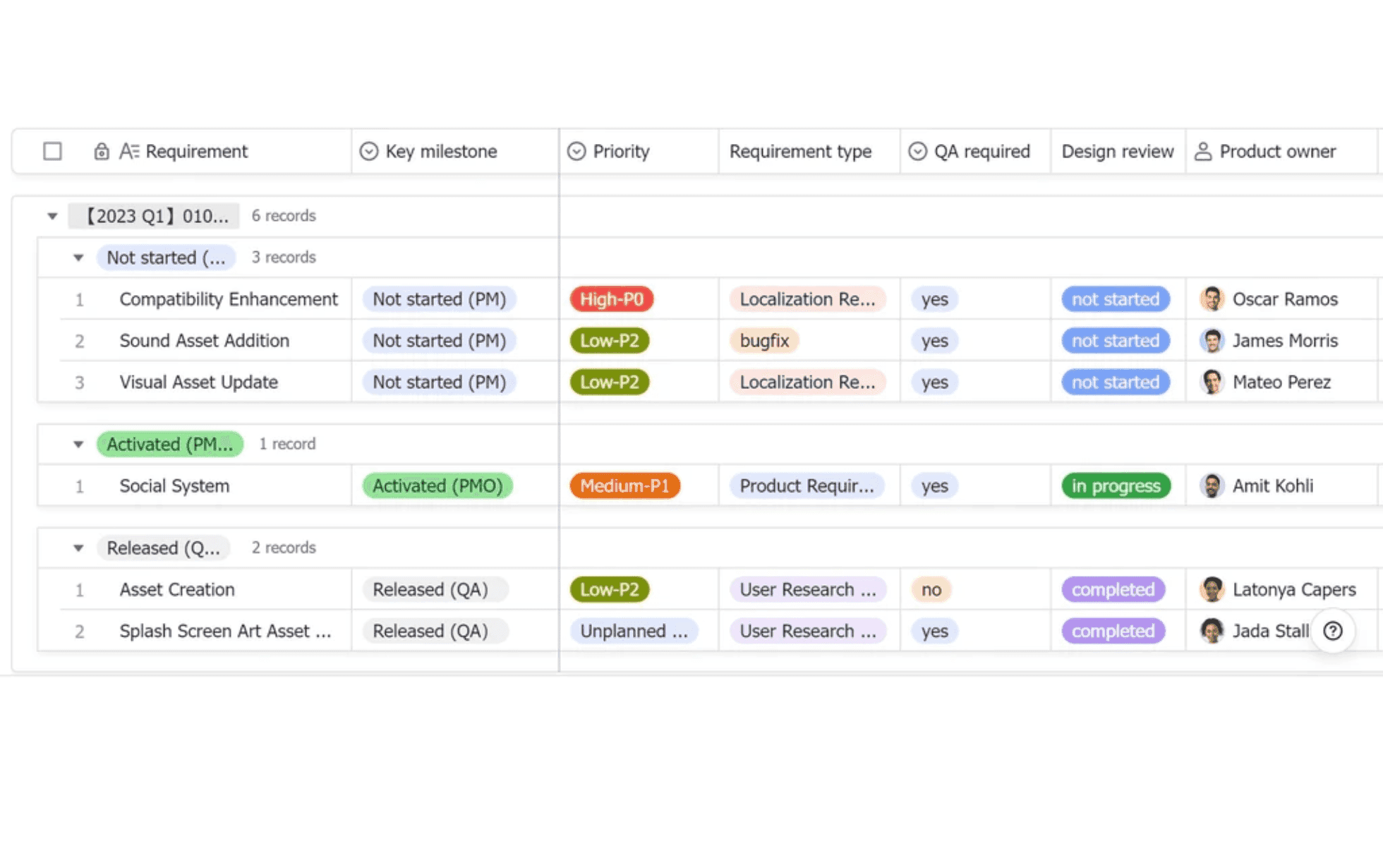Viewport: 1383px width, 868px height.
Task: Click the Product owner person icon
Action: [x=1203, y=151]
